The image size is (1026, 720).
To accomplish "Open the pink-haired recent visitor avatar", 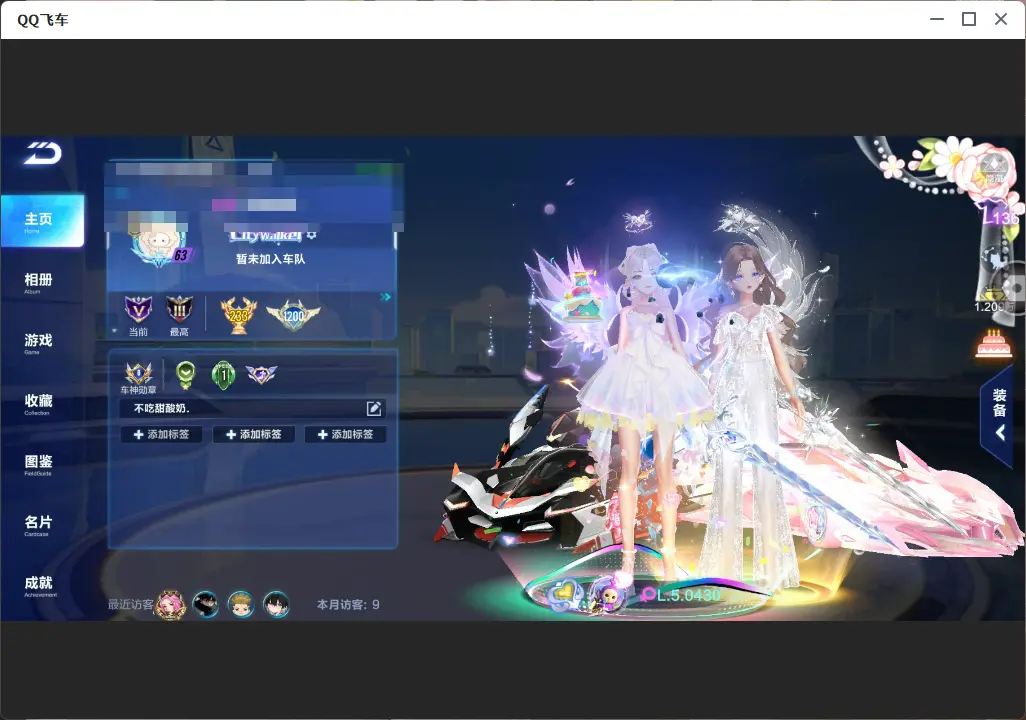I will 170,604.
